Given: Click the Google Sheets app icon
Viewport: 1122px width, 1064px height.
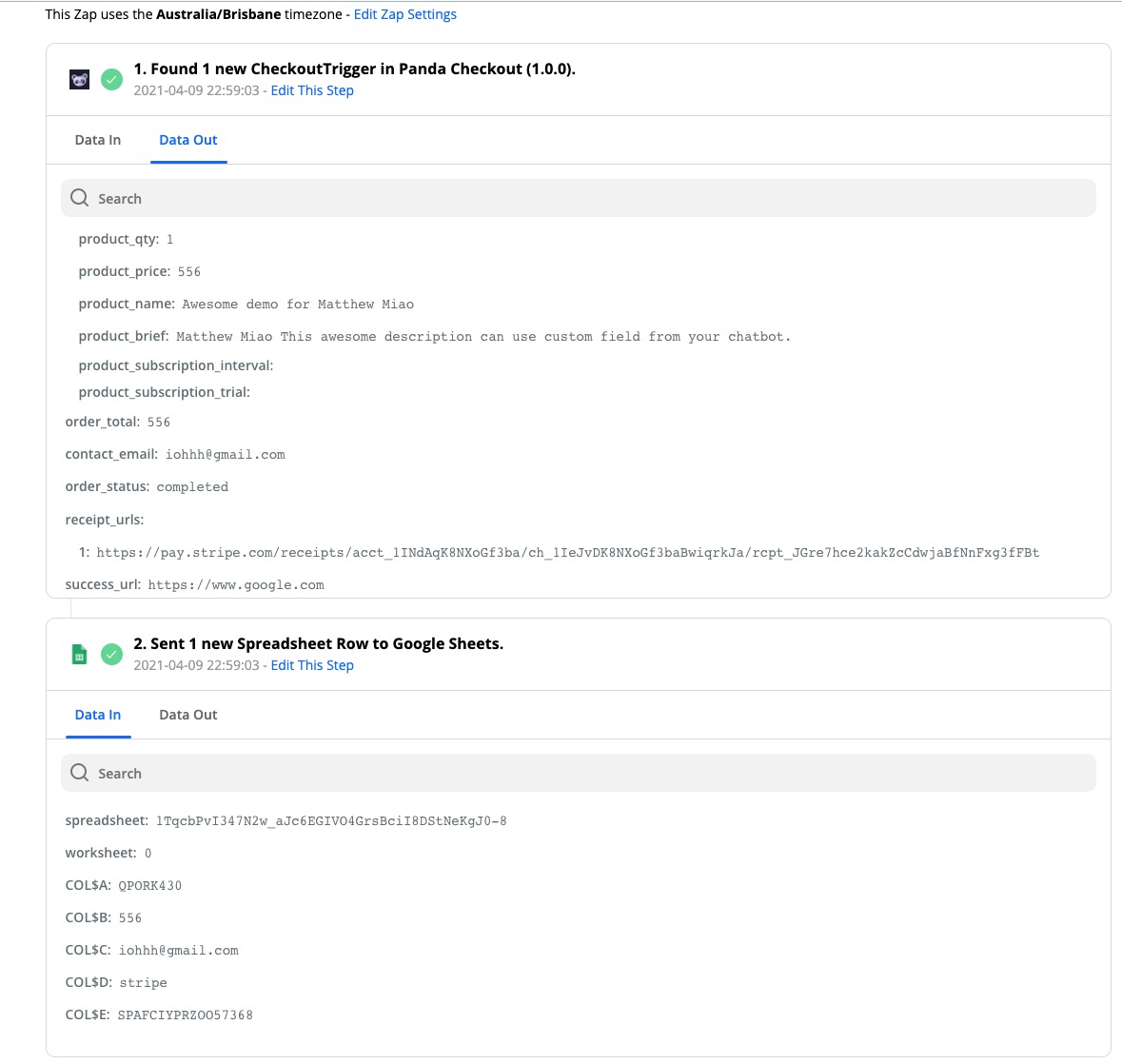Looking at the screenshot, I should [80, 655].
